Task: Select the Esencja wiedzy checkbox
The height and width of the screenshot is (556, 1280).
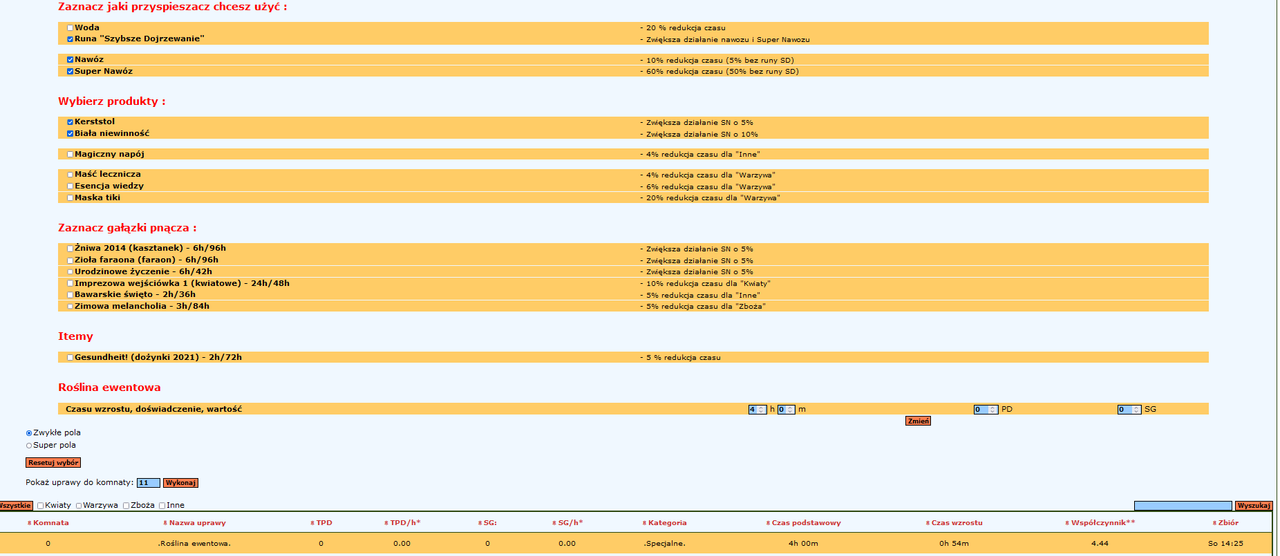Action: pos(70,186)
